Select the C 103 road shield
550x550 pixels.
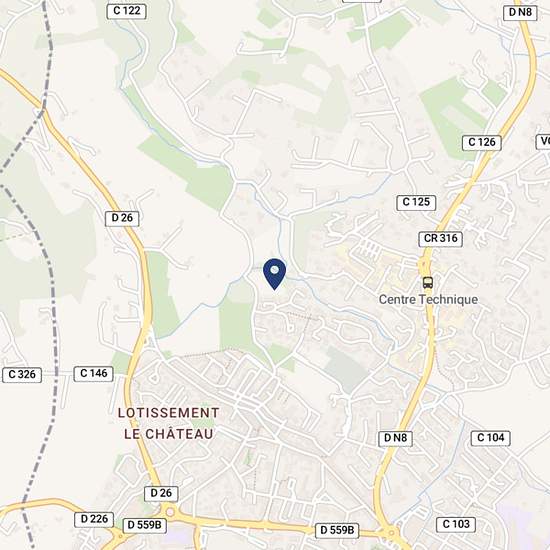tap(456, 524)
